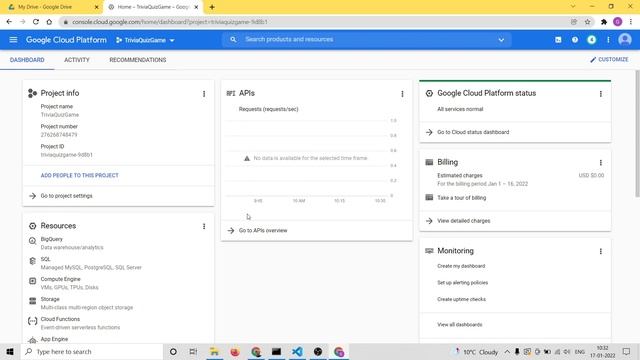This screenshot has width=640, height=360.
Task: Open Cortana circle icon on taskbar
Action: (x=173, y=351)
